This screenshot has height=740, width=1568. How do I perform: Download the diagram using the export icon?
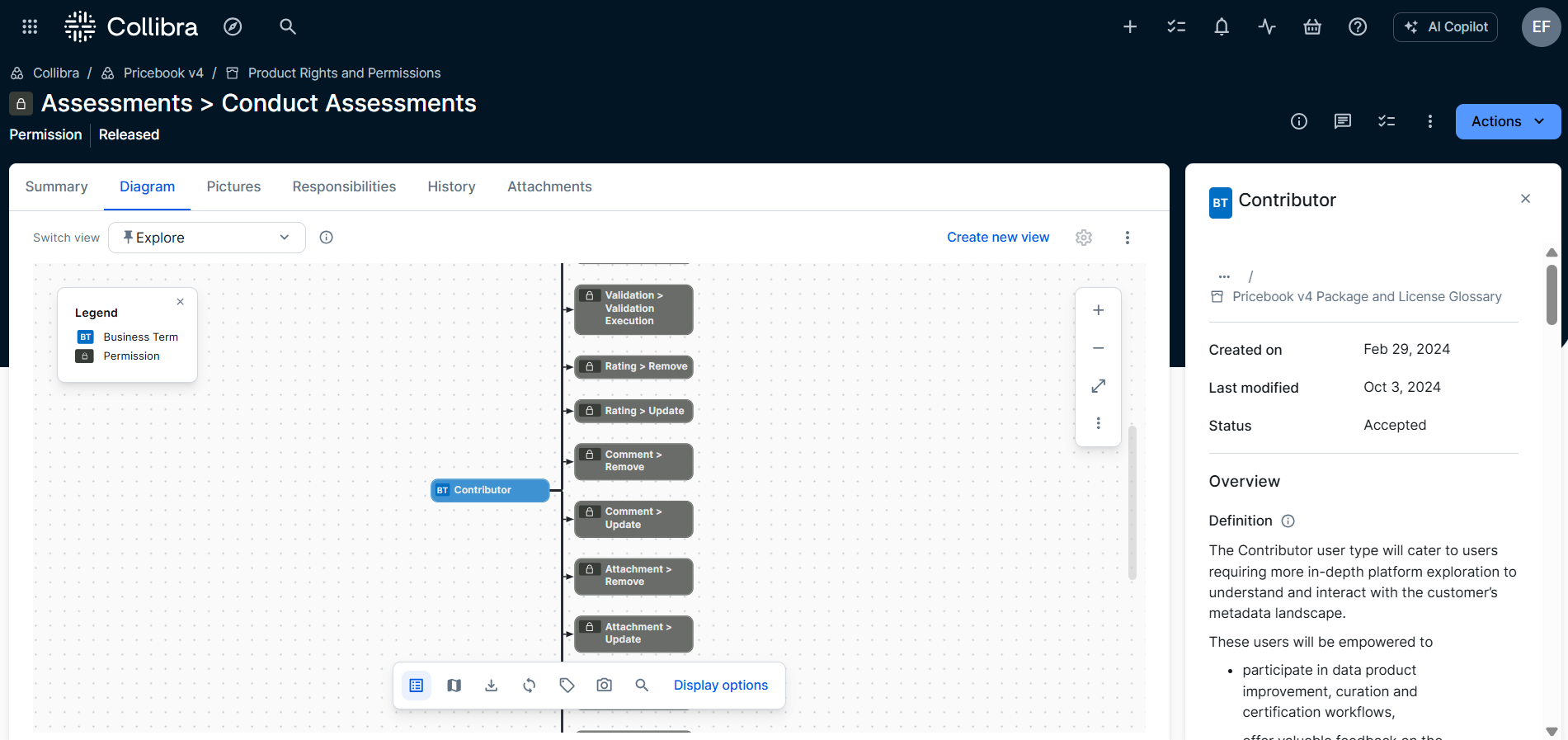491,685
